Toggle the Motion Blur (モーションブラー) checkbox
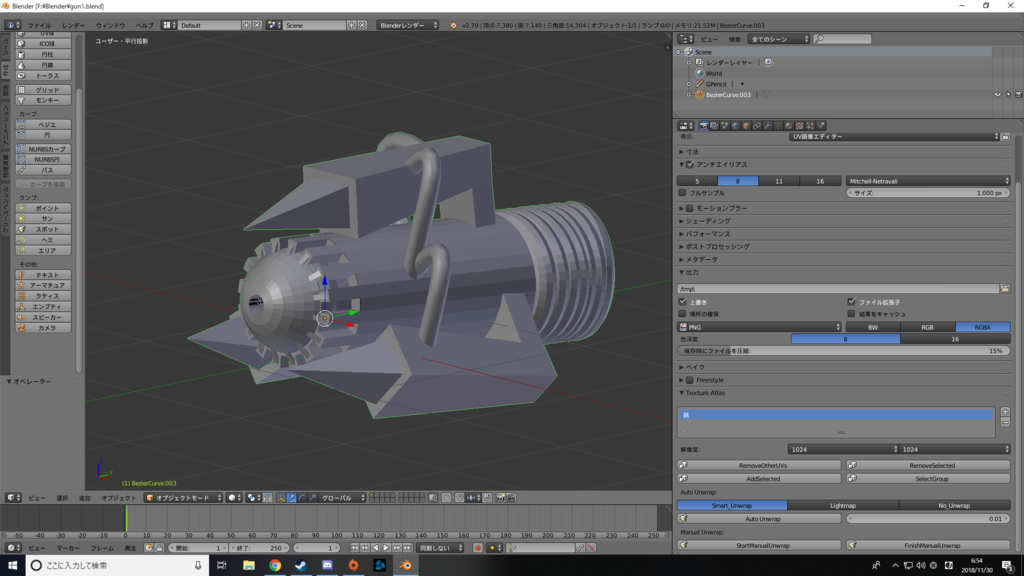 coord(690,208)
